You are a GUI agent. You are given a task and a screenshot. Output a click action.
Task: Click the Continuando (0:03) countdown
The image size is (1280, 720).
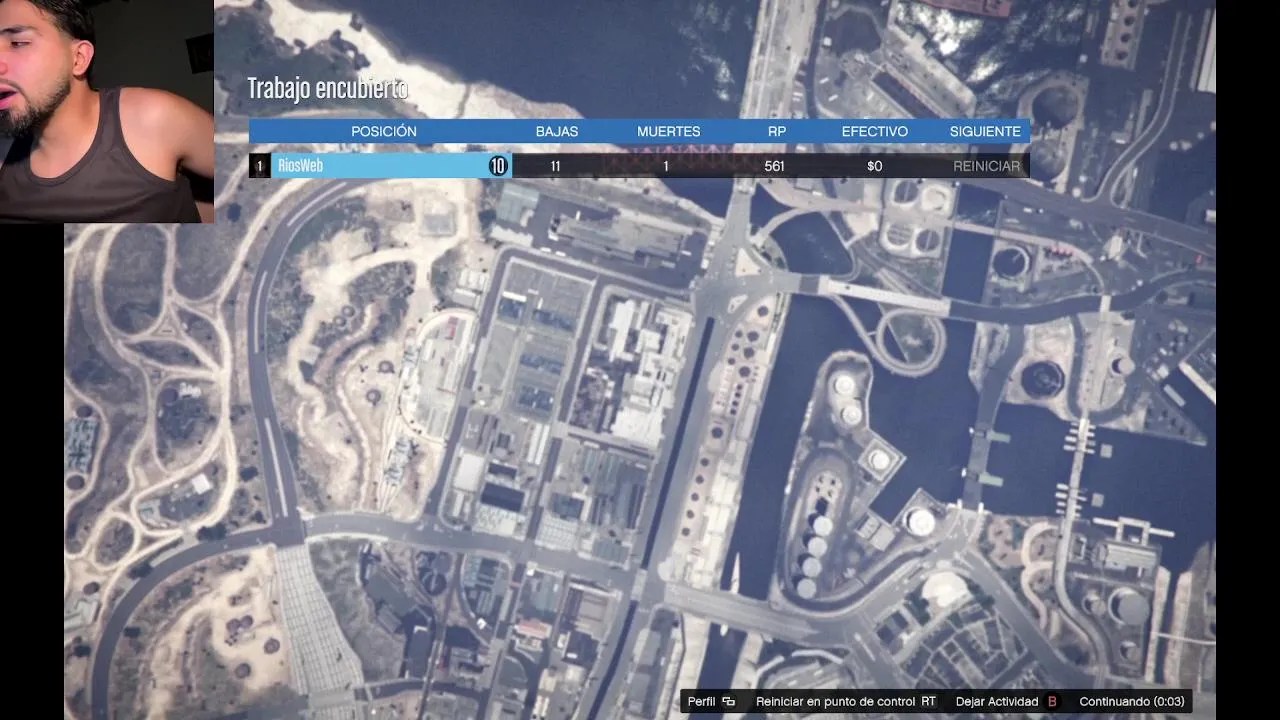click(x=1132, y=702)
